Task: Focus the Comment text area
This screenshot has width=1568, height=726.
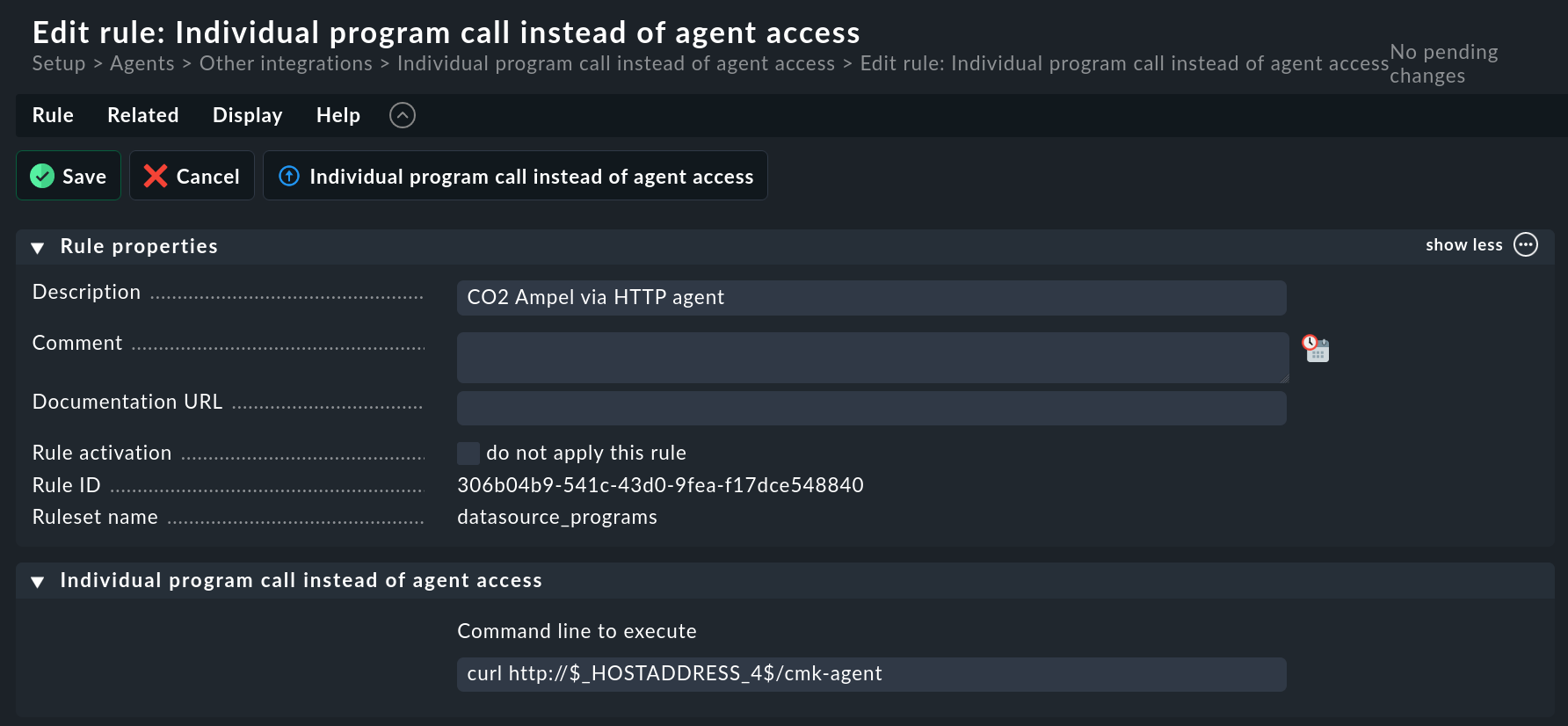Action: click(x=873, y=358)
